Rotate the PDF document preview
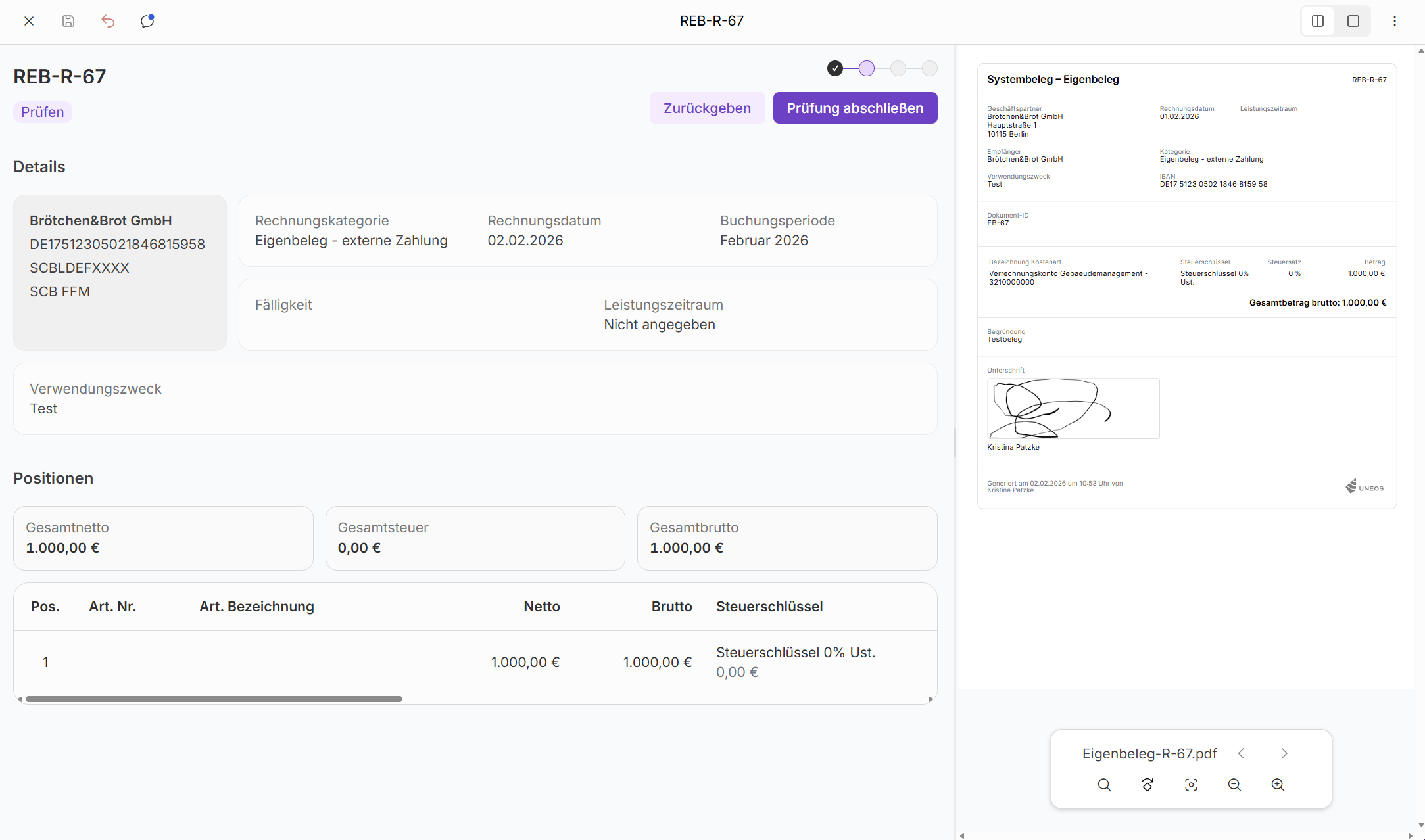This screenshot has width=1425, height=840. click(x=1147, y=784)
